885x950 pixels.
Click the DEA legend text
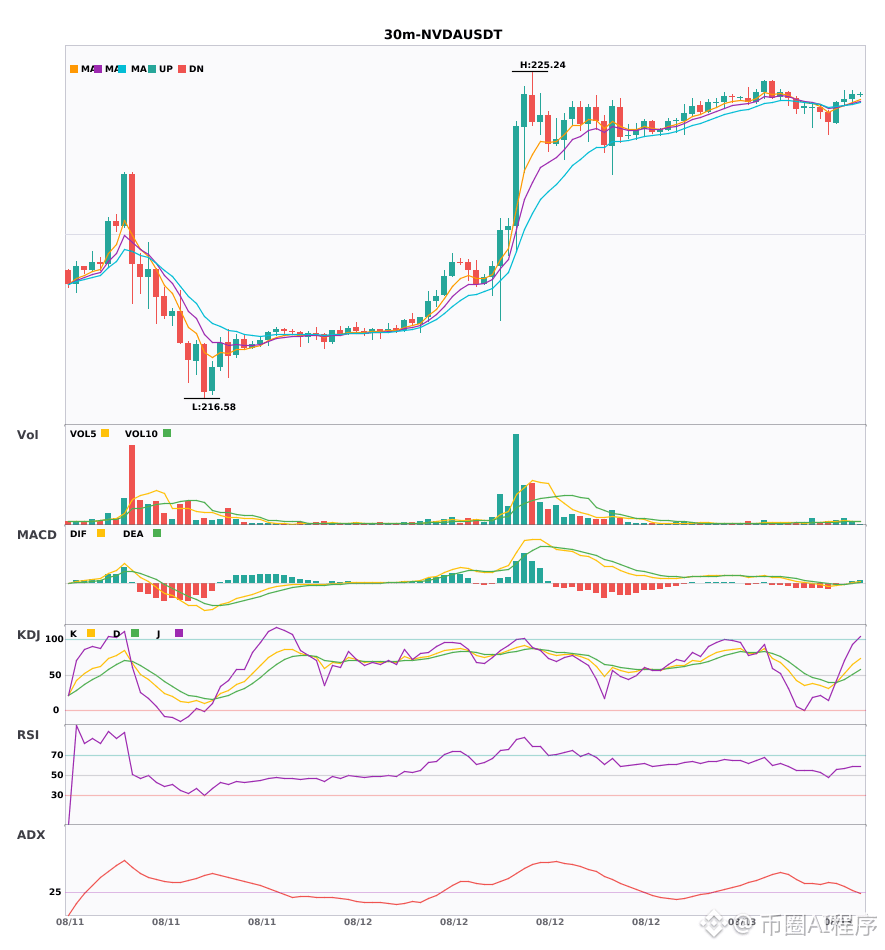click(133, 534)
